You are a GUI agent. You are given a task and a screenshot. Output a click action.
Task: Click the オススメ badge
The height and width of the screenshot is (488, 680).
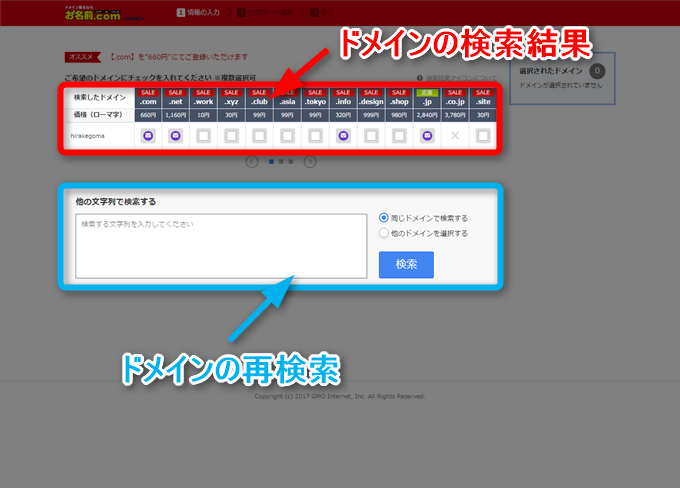tap(82, 57)
